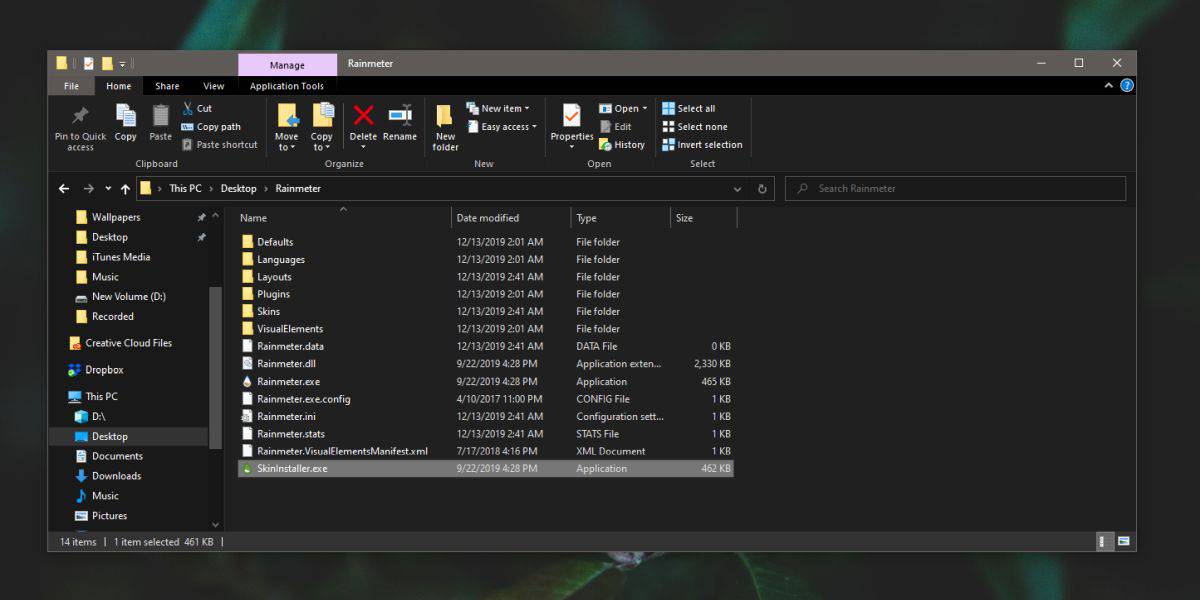
Task: Click the Open button in the ribbon
Action: pyautogui.click(x=623, y=109)
